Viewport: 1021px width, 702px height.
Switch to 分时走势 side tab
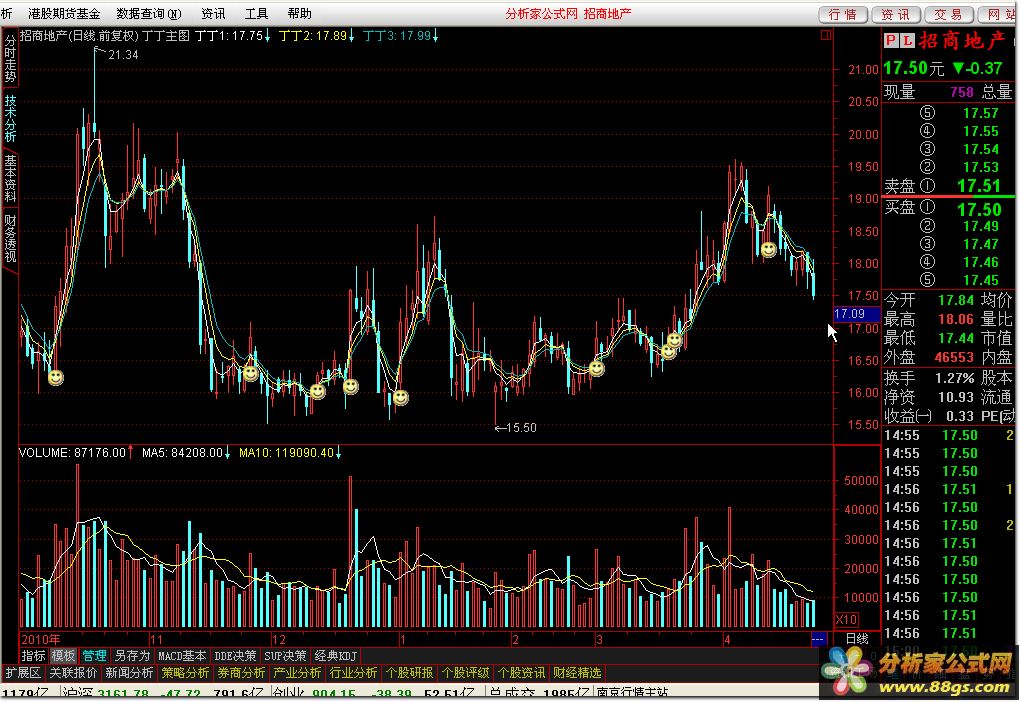(x=10, y=58)
